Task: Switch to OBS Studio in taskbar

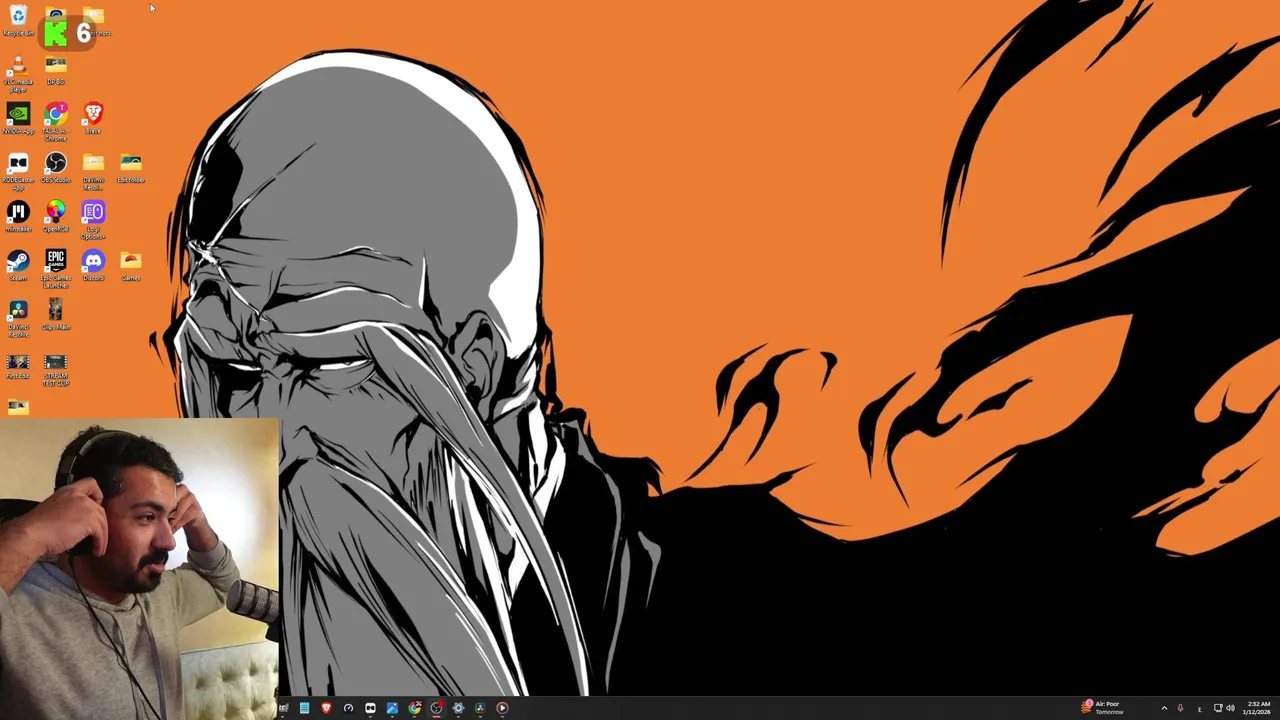Action: [x=436, y=708]
